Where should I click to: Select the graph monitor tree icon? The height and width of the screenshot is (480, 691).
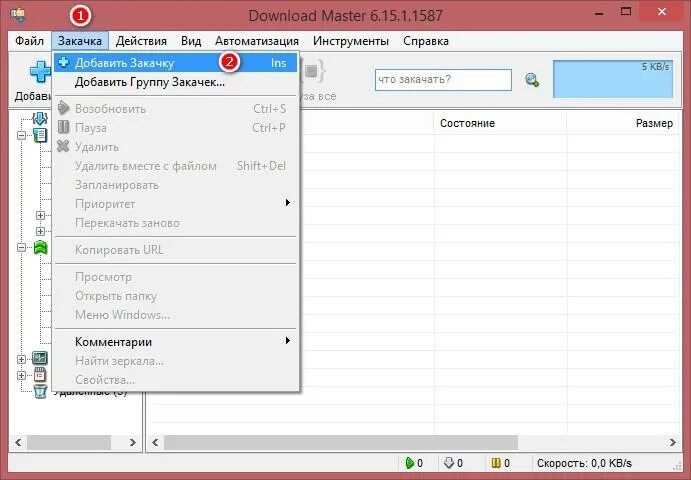coord(40,358)
